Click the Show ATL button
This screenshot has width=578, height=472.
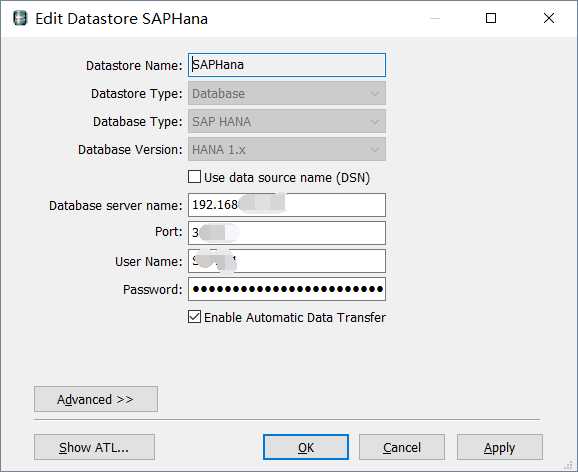coord(94,447)
